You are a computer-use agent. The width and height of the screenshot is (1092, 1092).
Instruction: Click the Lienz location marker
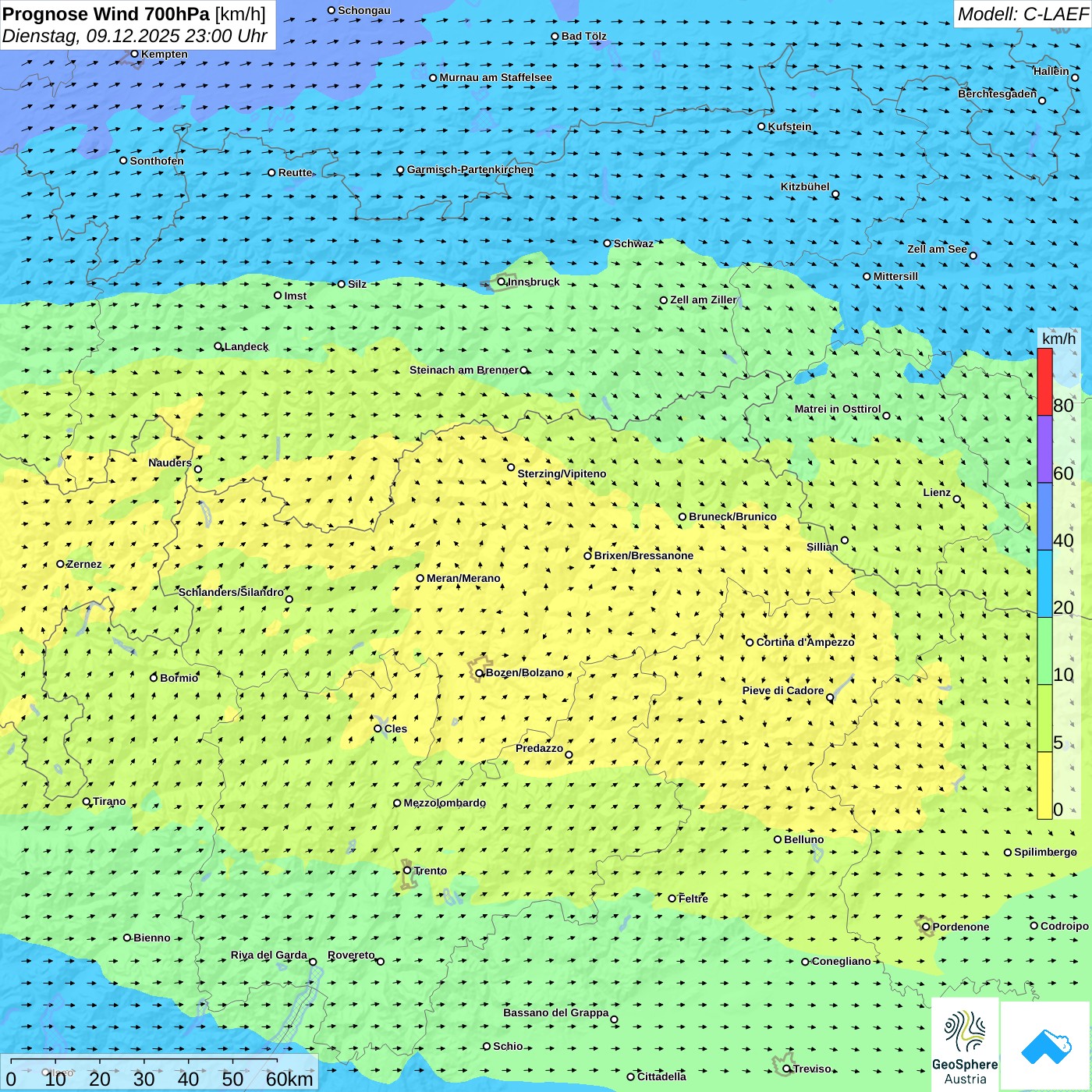(x=957, y=499)
